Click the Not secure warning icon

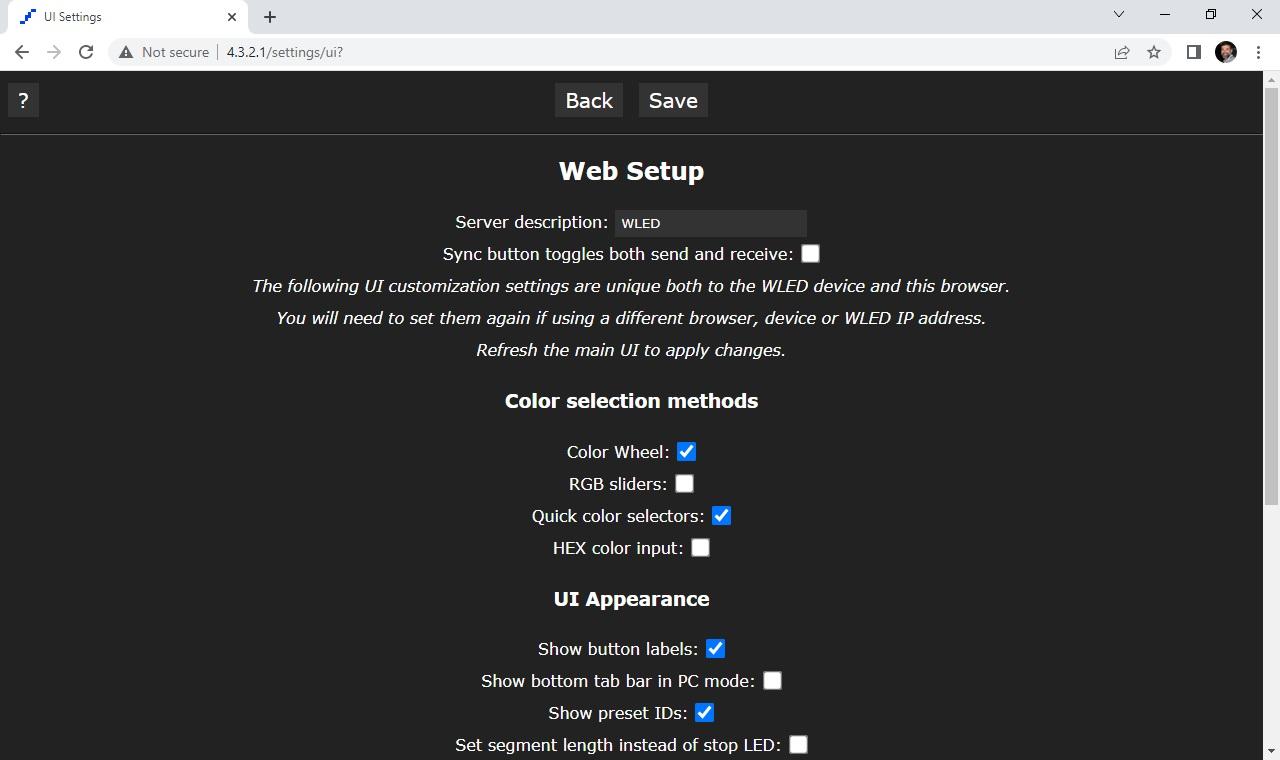pos(126,52)
